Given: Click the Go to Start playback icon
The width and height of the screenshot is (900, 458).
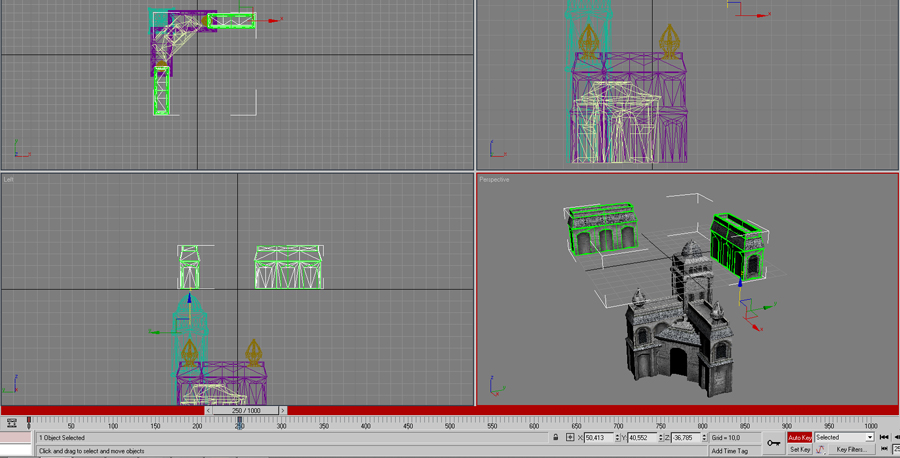Looking at the screenshot, I should point(884,437).
